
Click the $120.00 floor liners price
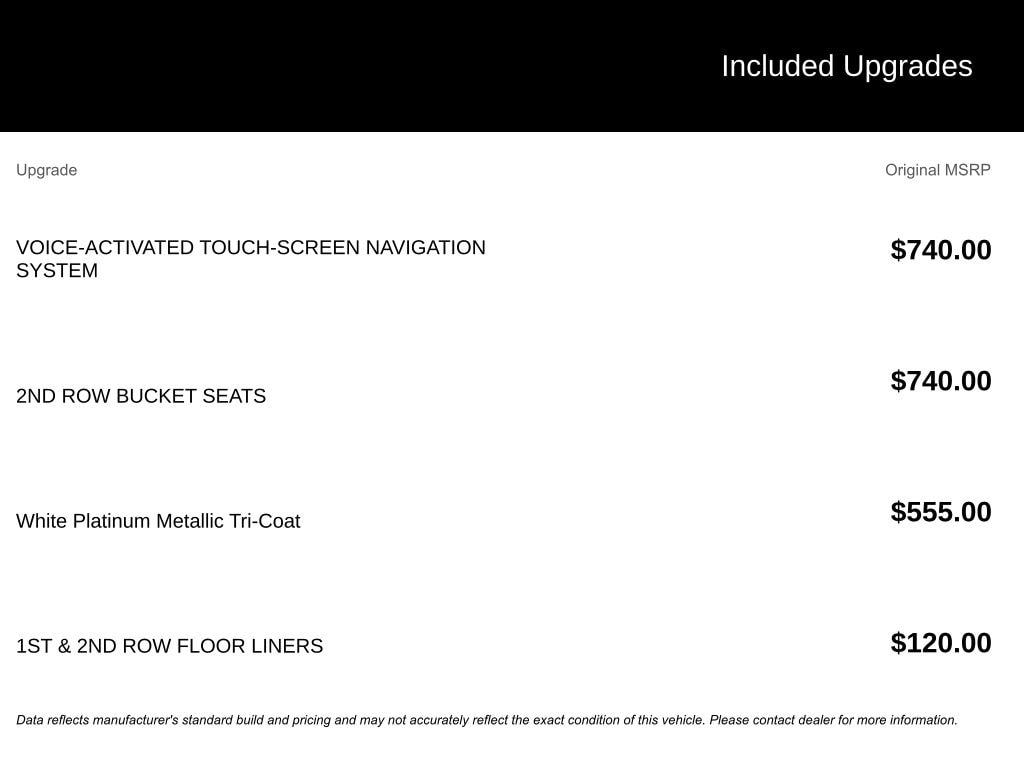(940, 643)
